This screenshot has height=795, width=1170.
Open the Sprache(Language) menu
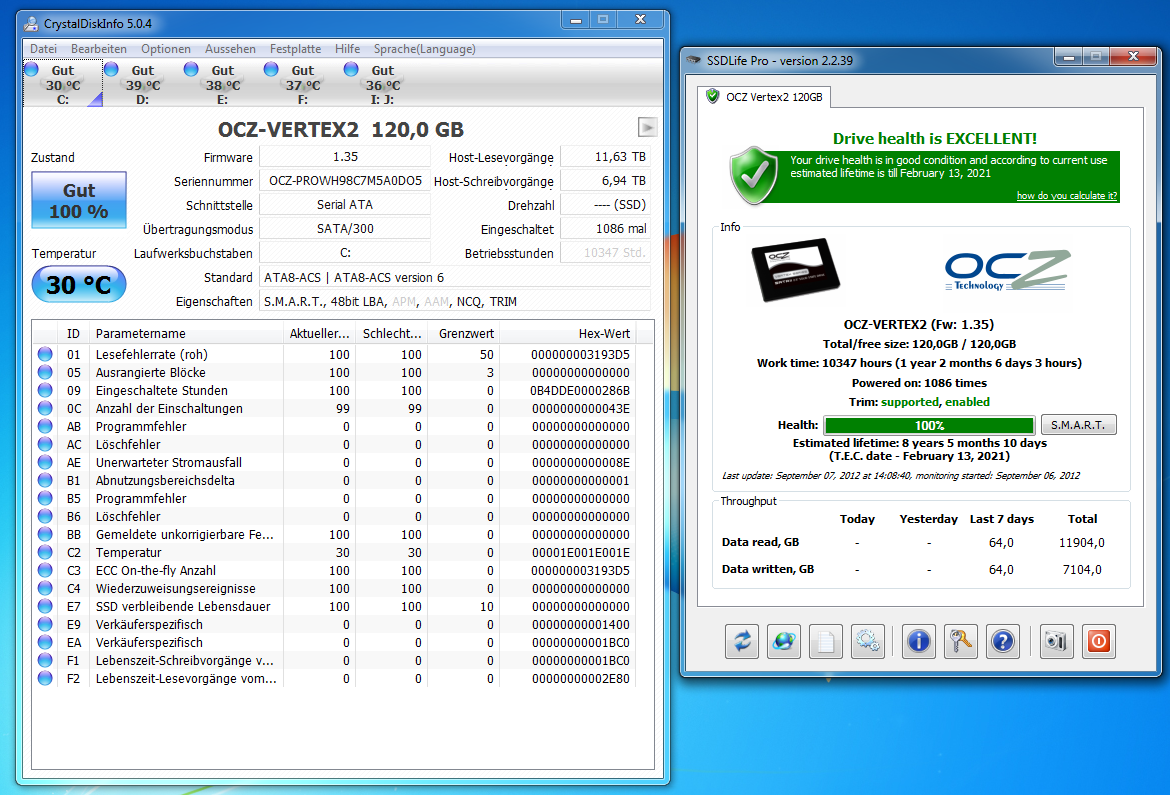pos(425,49)
